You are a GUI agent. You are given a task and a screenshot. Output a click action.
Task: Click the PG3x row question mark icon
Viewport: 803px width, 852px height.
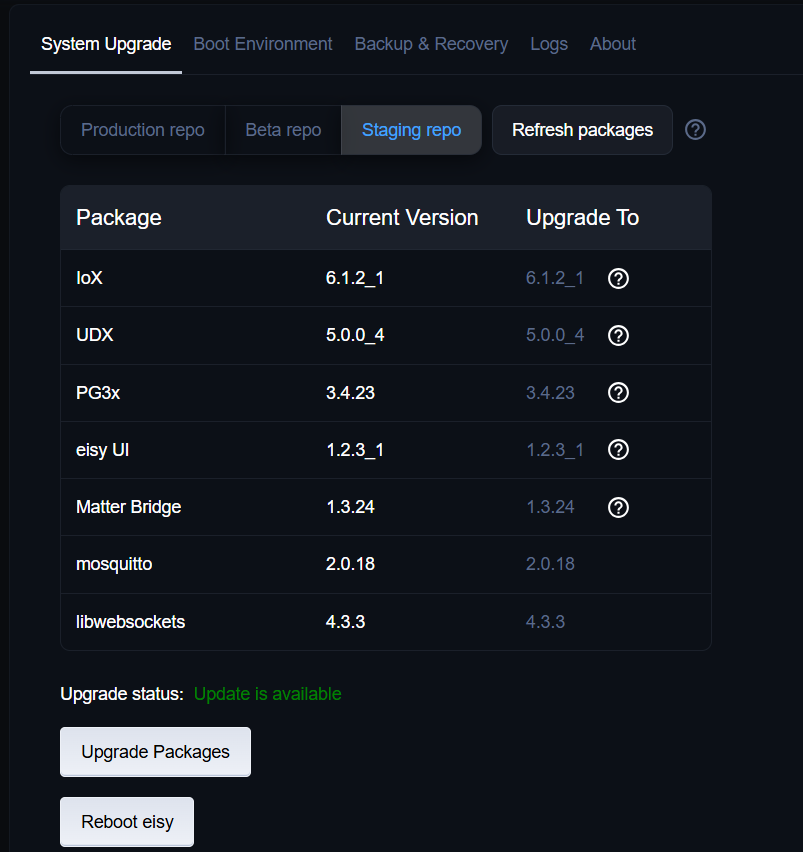point(618,392)
